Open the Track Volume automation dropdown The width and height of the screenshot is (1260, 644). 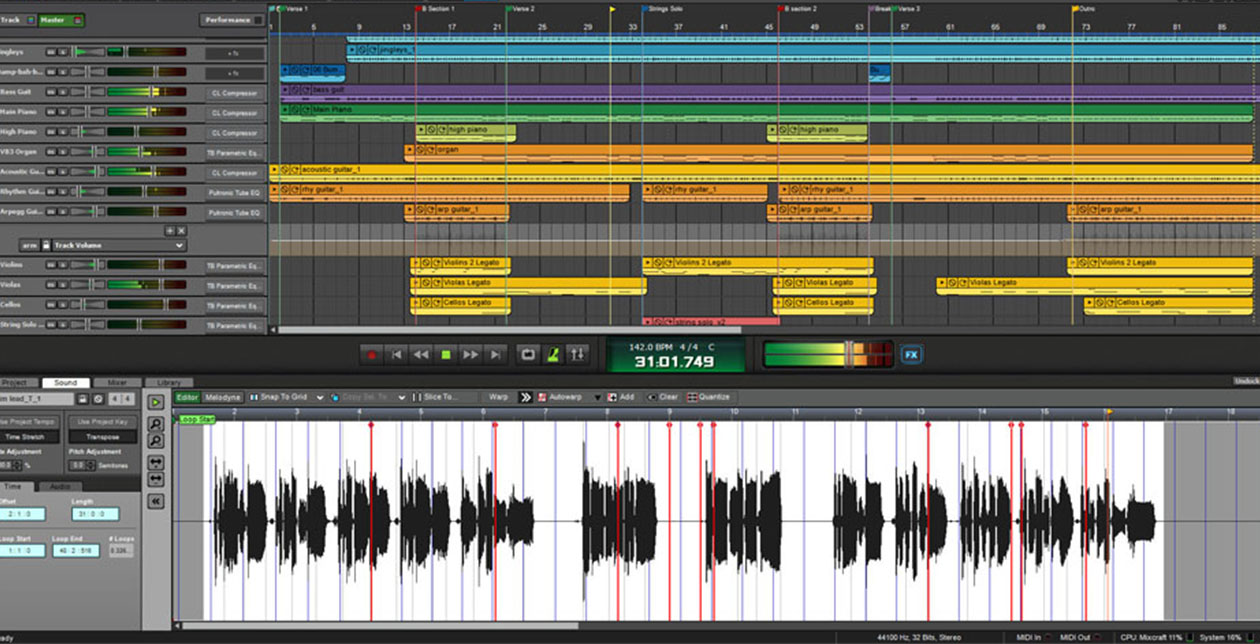[x=179, y=245]
